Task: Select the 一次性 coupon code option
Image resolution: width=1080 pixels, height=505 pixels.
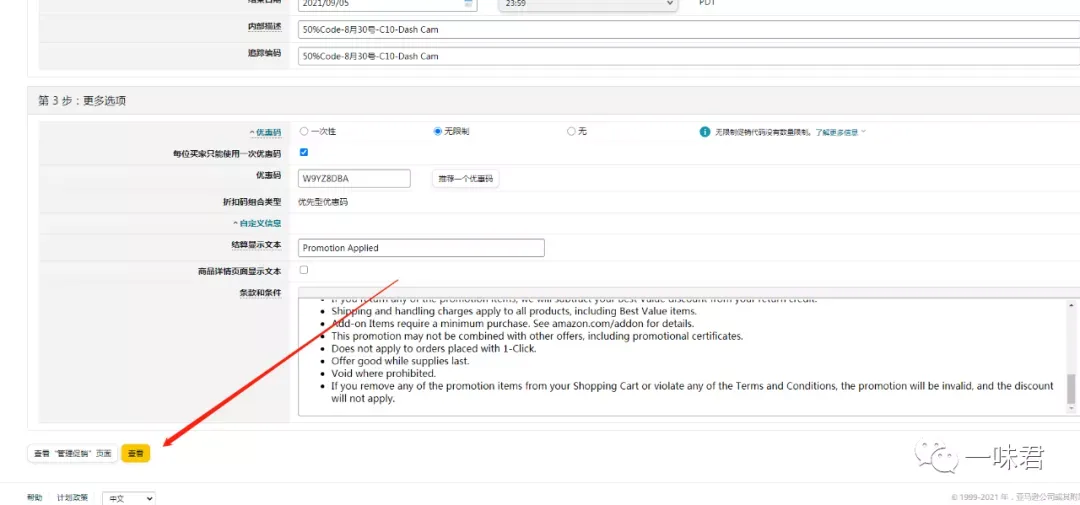Action: pos(304,131)
